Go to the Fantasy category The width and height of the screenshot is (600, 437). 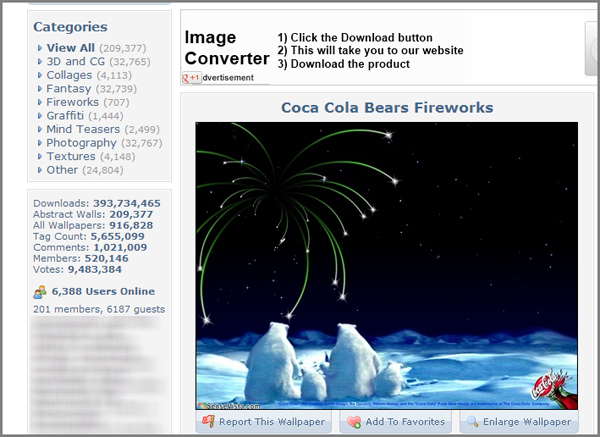tap(68, 89)
